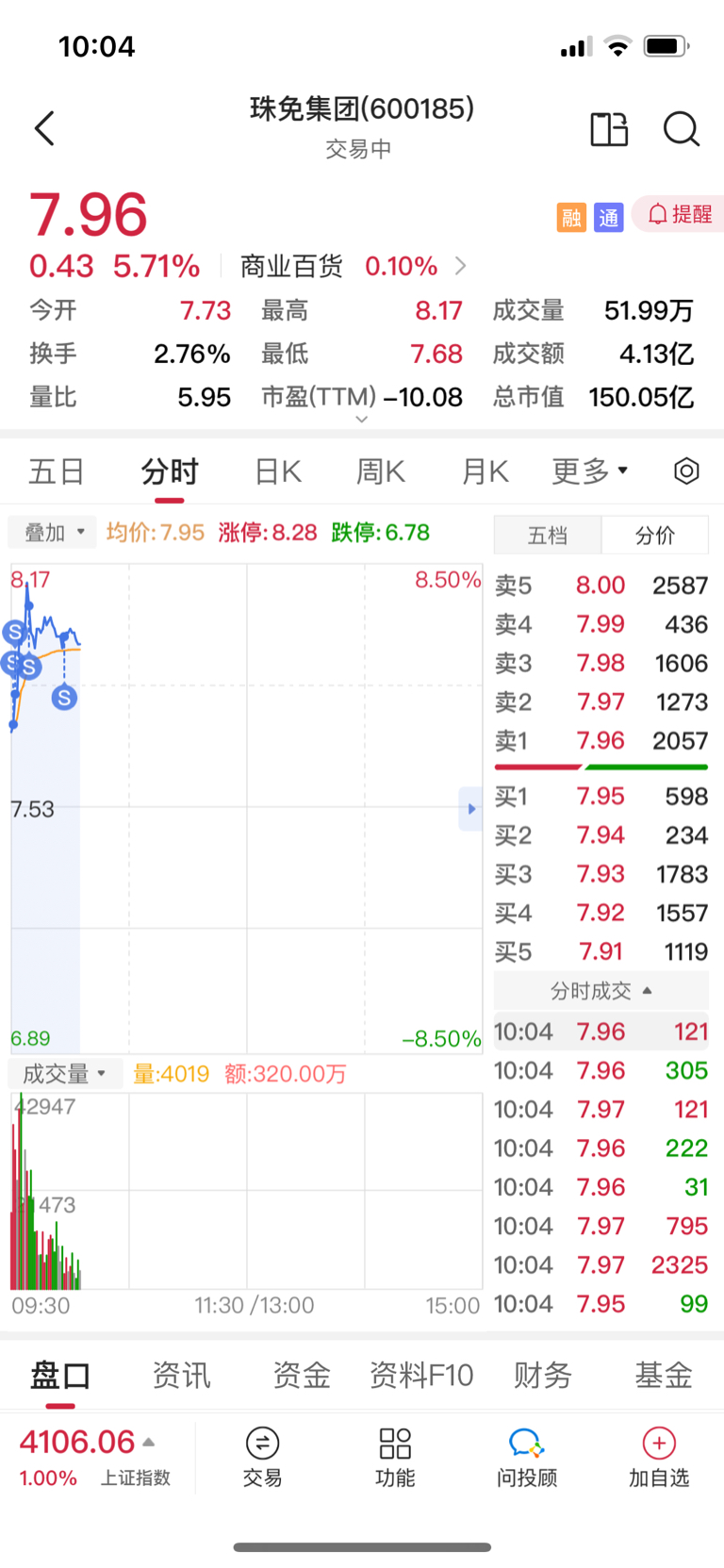Tap the 7.96 current price

89,215
